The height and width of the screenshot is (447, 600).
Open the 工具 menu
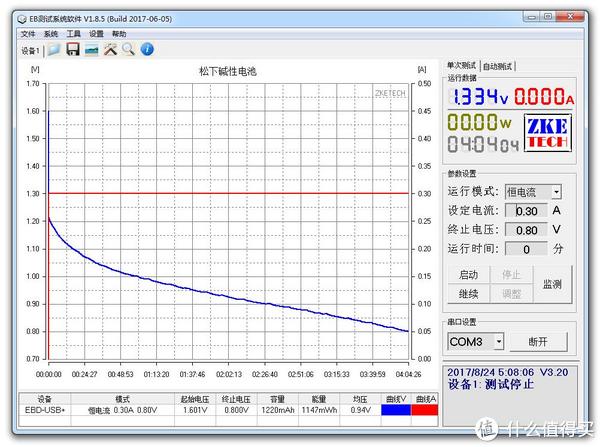tap(73, 34)
